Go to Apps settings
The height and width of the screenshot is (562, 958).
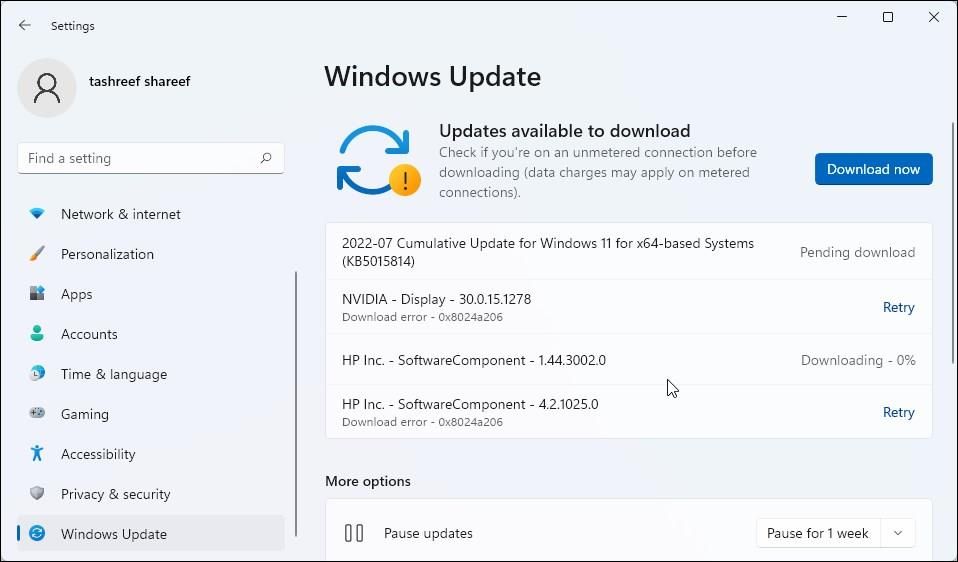(150, 294)
